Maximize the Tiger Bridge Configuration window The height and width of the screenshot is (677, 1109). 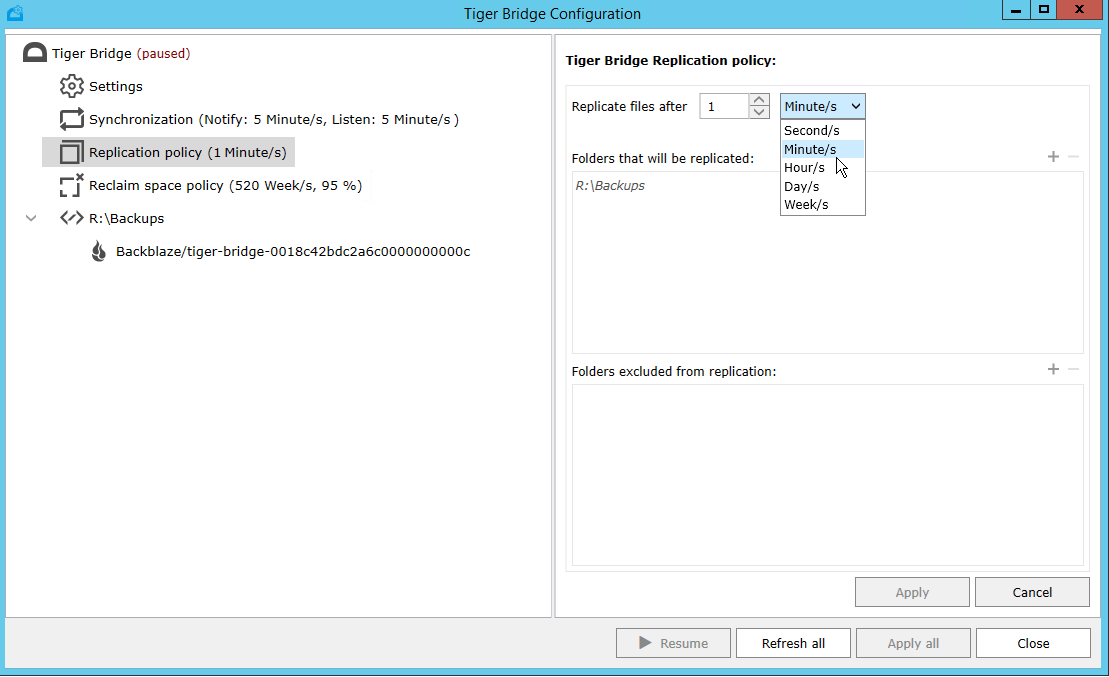(x=1043, y=10)
